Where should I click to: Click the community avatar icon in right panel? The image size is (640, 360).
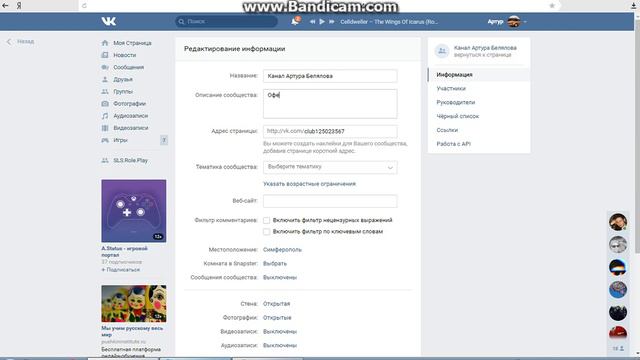(x=442, y=51)
